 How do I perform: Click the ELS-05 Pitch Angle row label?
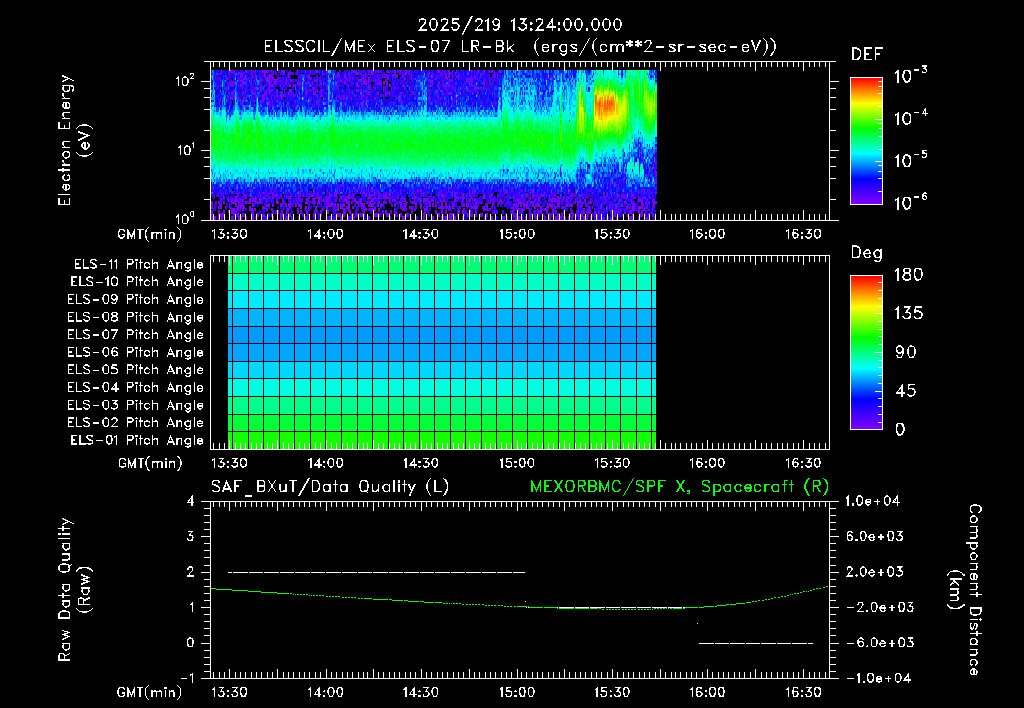(135, 370)
